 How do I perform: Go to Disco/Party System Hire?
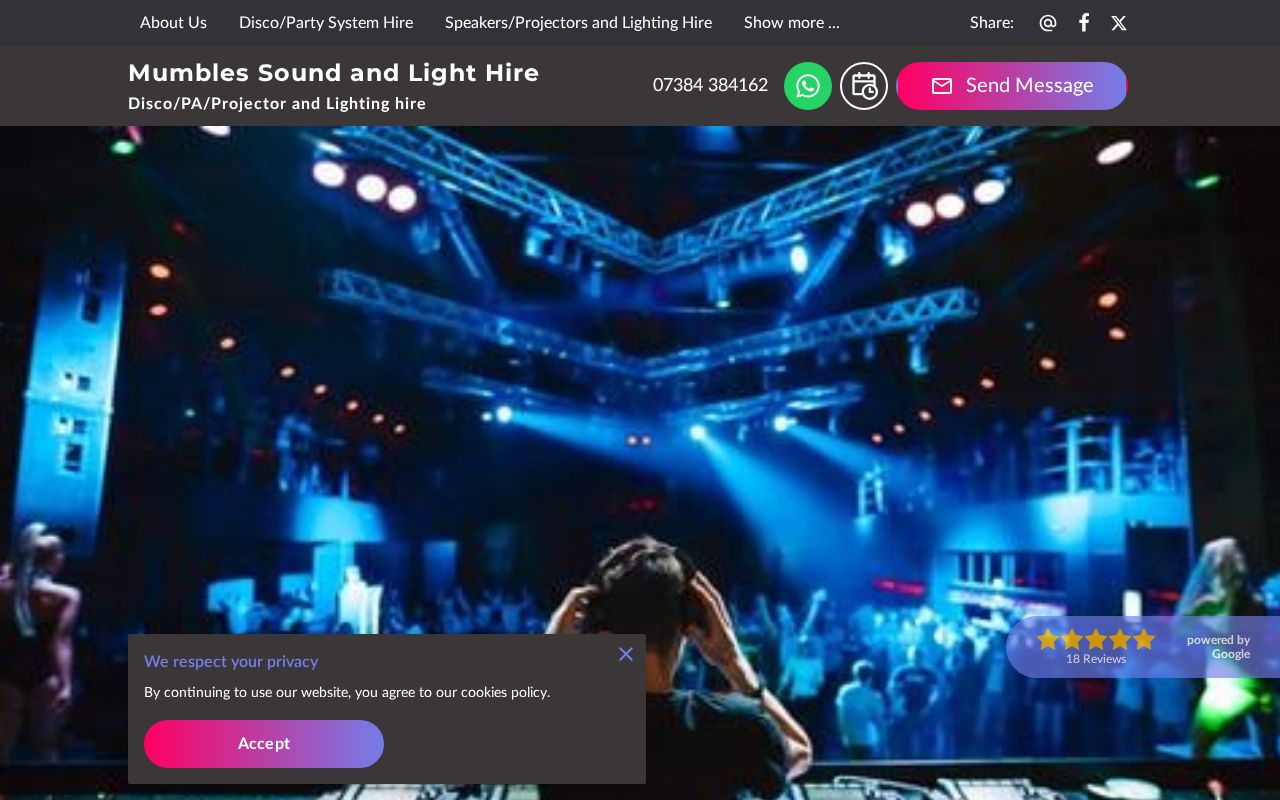coord(326,22)
